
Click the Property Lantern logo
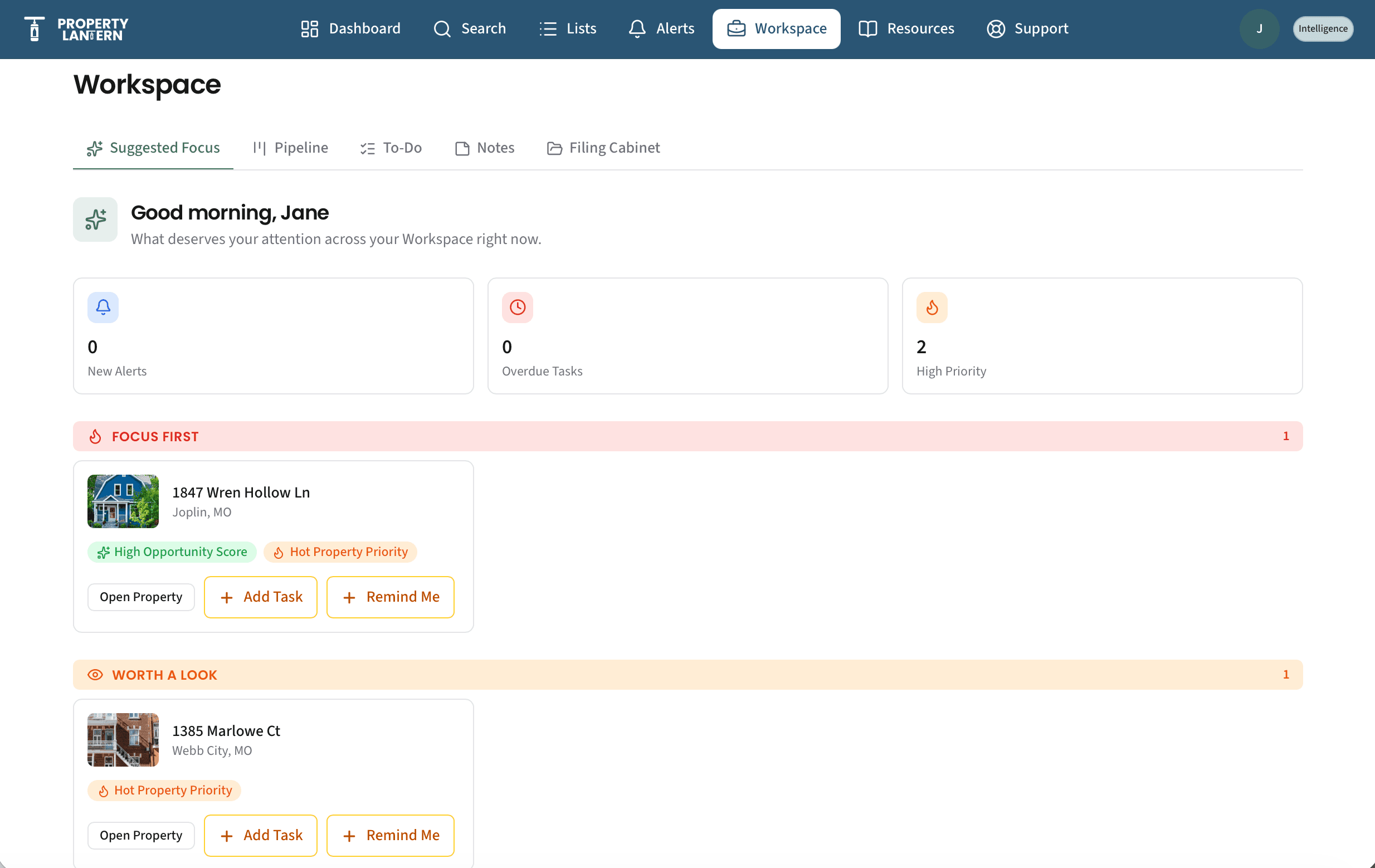[76, 29]
